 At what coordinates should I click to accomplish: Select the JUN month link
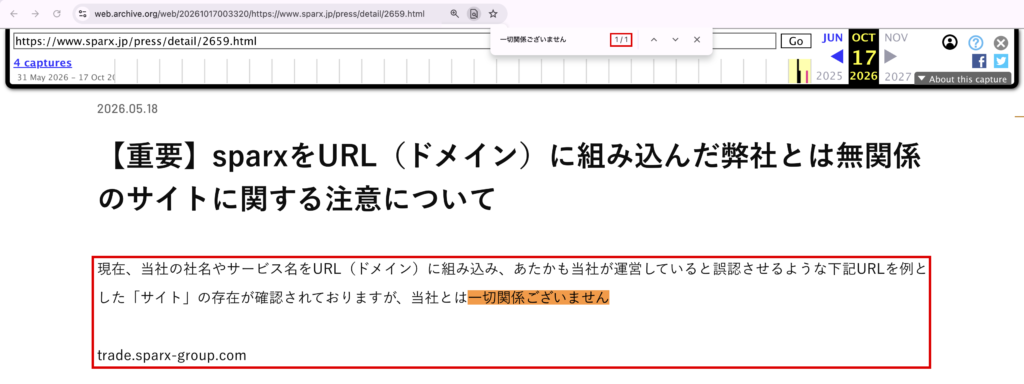pyautogui.click(x=833, y=38)
